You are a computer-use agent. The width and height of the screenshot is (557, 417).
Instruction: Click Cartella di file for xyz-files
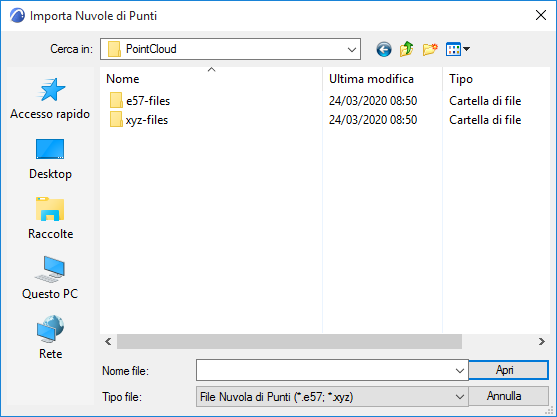485,120
